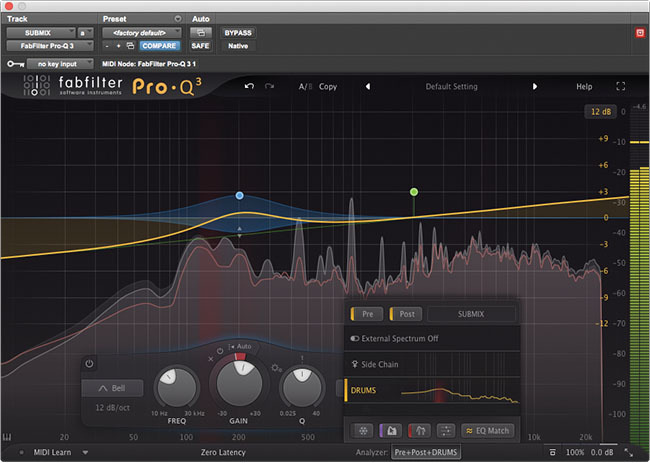The height and width of the screenshot is (463, 650).
Task: Select Side Chain spectrum option
Action: (x=432, y=364)
